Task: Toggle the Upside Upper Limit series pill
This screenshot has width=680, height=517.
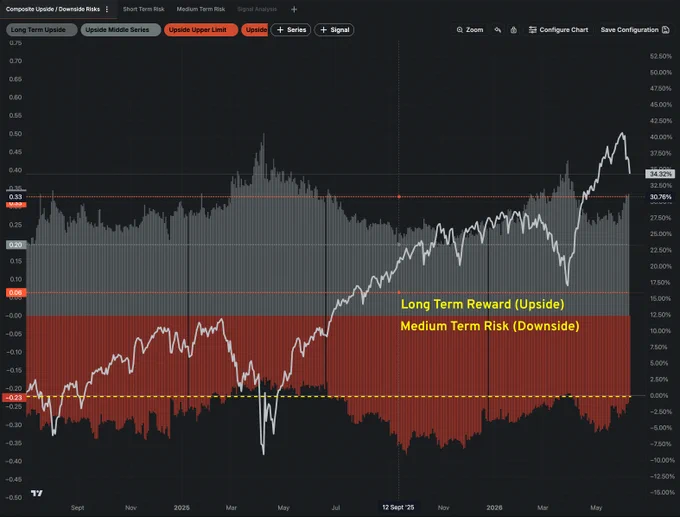Action: click(201, 30)
